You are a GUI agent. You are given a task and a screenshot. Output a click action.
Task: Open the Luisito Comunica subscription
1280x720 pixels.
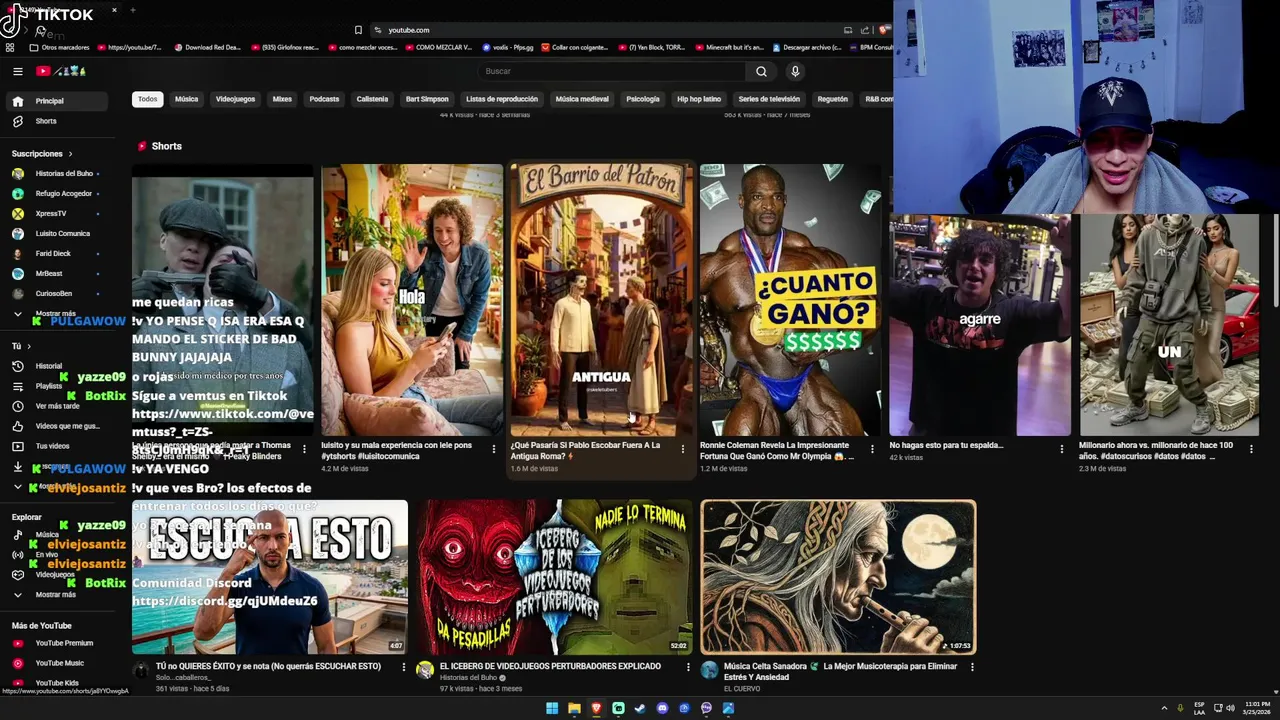click(58, 234)
